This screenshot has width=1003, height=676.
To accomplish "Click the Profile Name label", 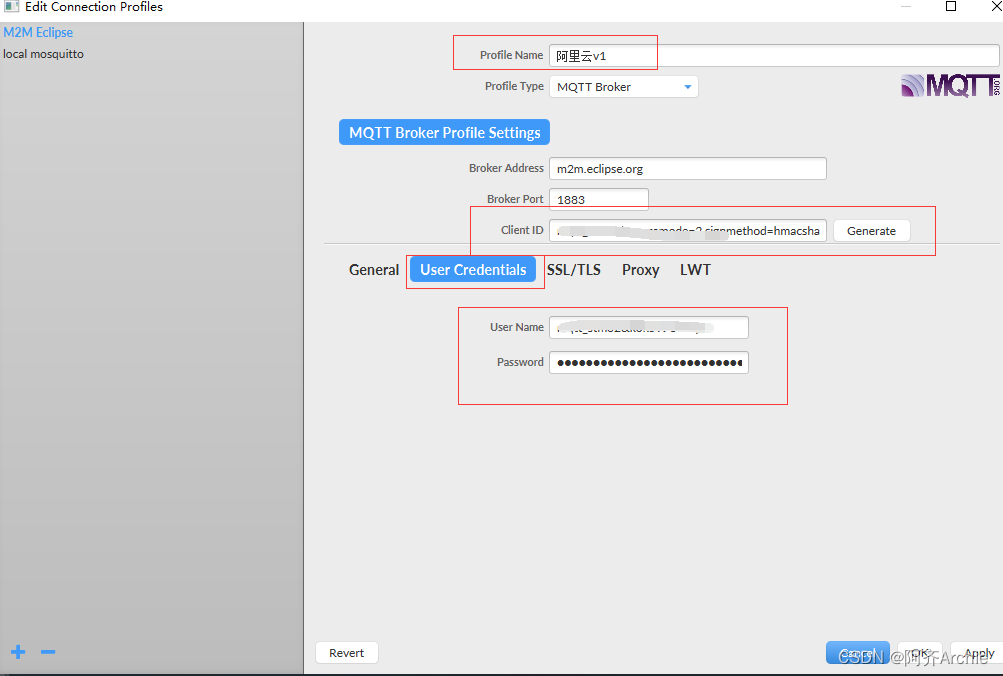I will tap(511, 55).
